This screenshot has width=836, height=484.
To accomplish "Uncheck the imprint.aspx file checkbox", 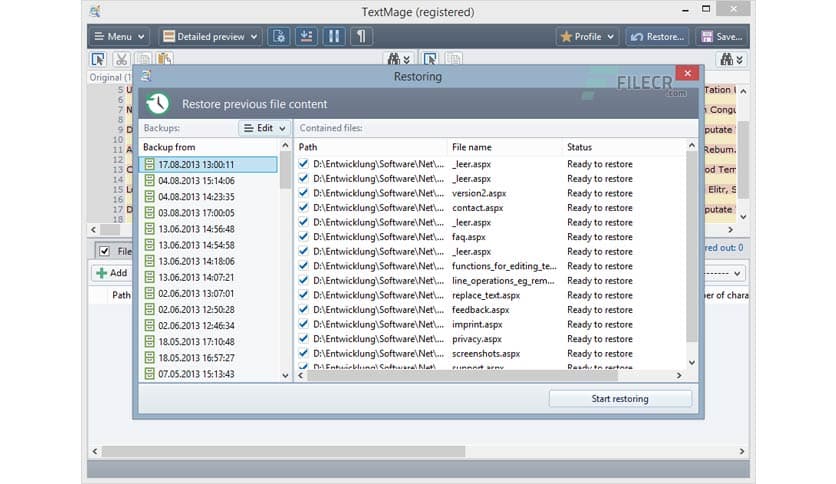I will 303,324.
